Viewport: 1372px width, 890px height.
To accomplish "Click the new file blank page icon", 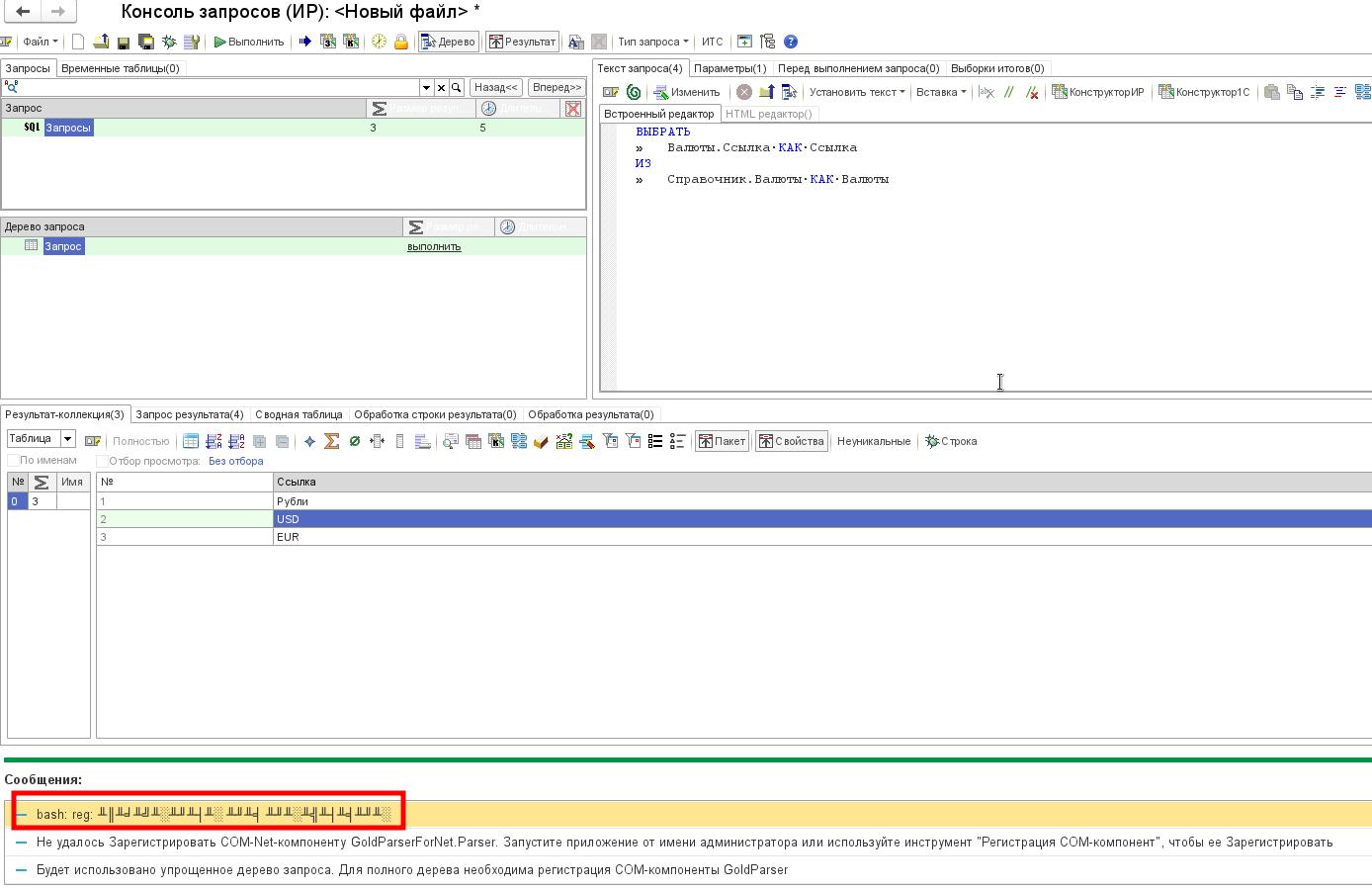I will coord(78,42).
